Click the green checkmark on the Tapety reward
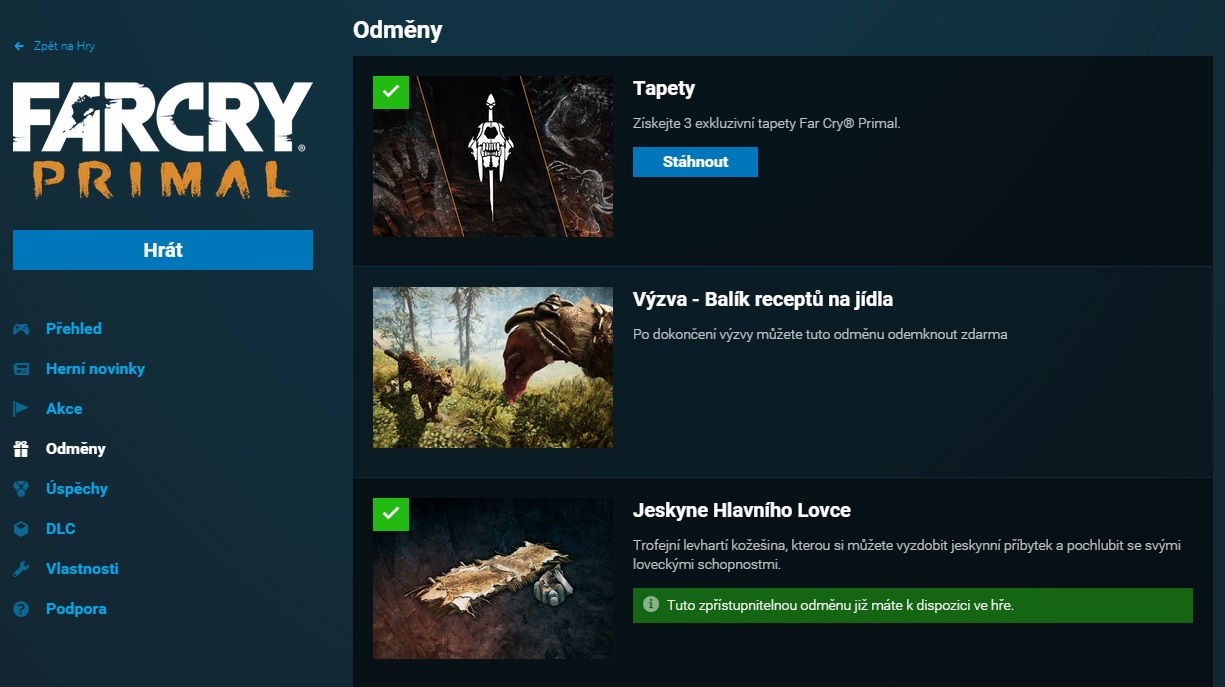1225x687 pixels. pyautogui.click(x=391, y=92)
